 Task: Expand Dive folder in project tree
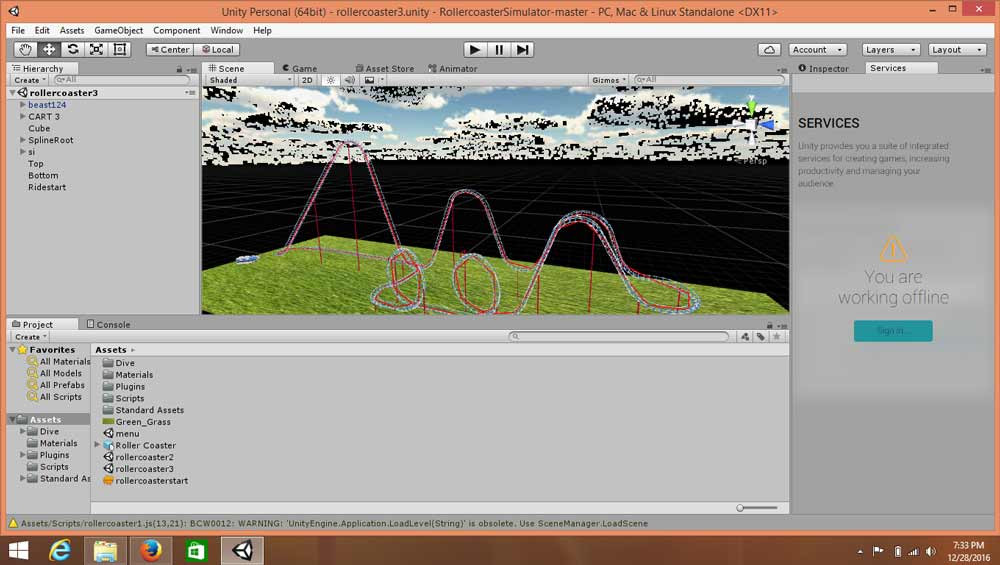pyautogui.click(x=23, y=431)
